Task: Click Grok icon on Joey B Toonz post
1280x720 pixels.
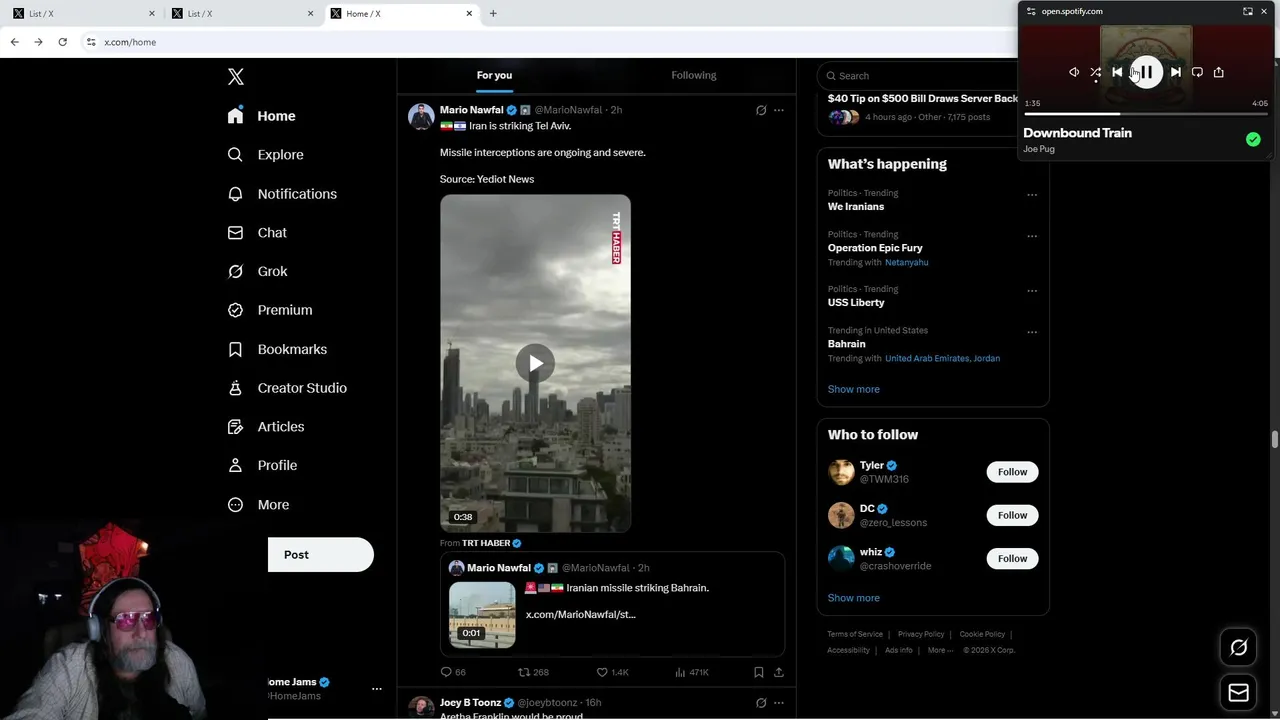Action: [x=761, y=703]
